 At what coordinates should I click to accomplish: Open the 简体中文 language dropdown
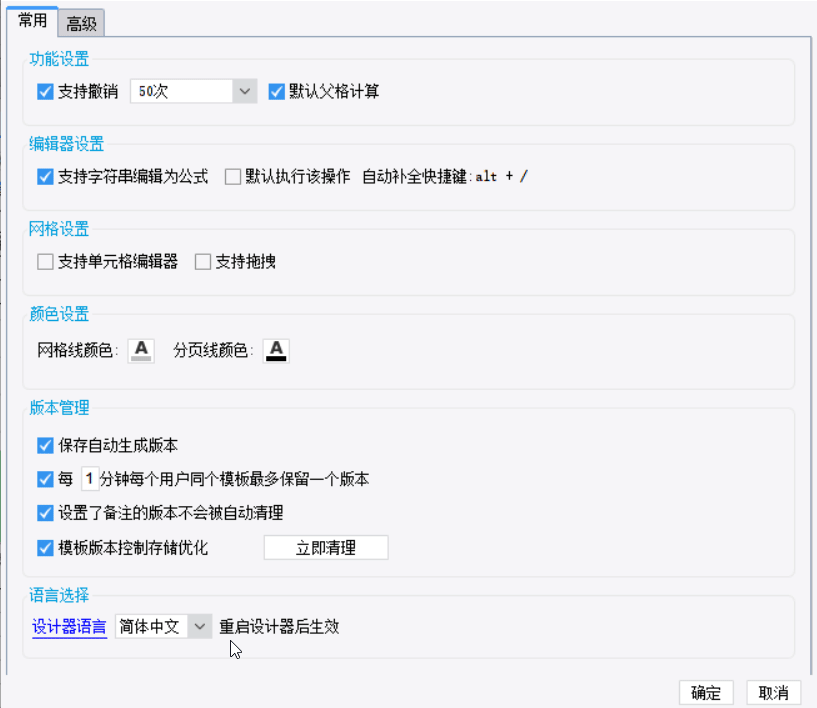[163, 626]
